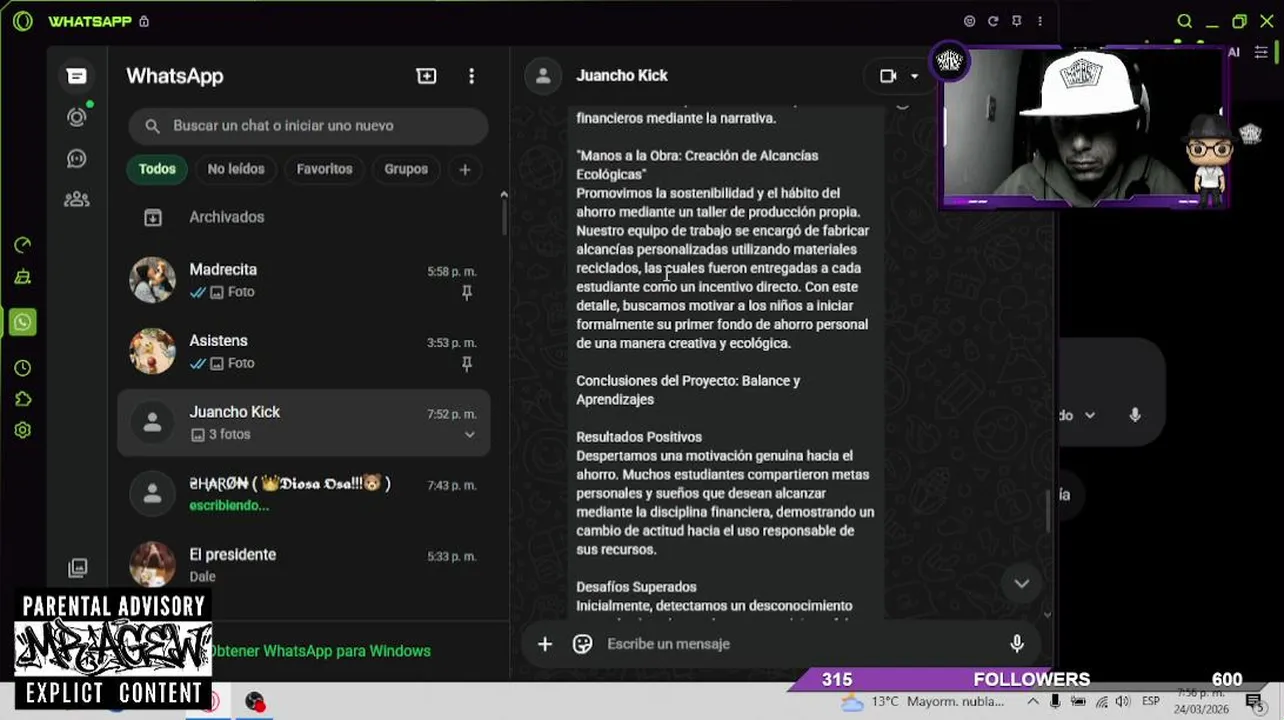Image resolution: width=1284 pixels, height=720 pixels.
Task: Click the browser search magnifier icon
Action: [1184, 21]
